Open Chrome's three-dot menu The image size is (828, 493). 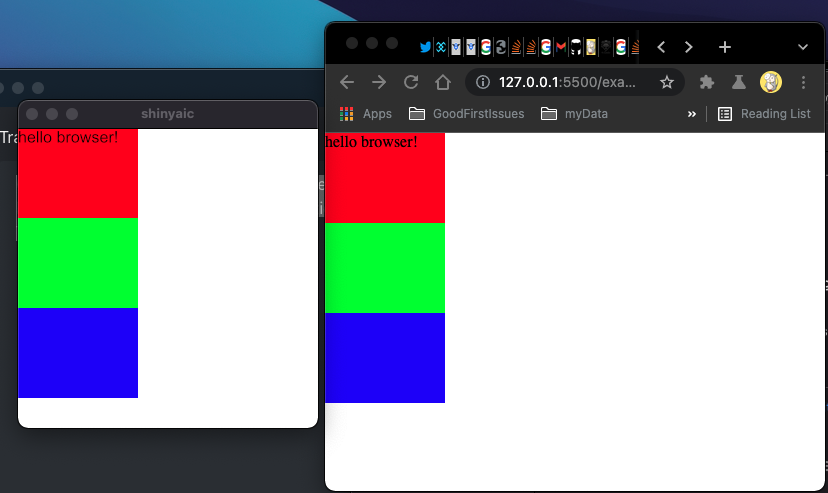click(x=803, y=82)
